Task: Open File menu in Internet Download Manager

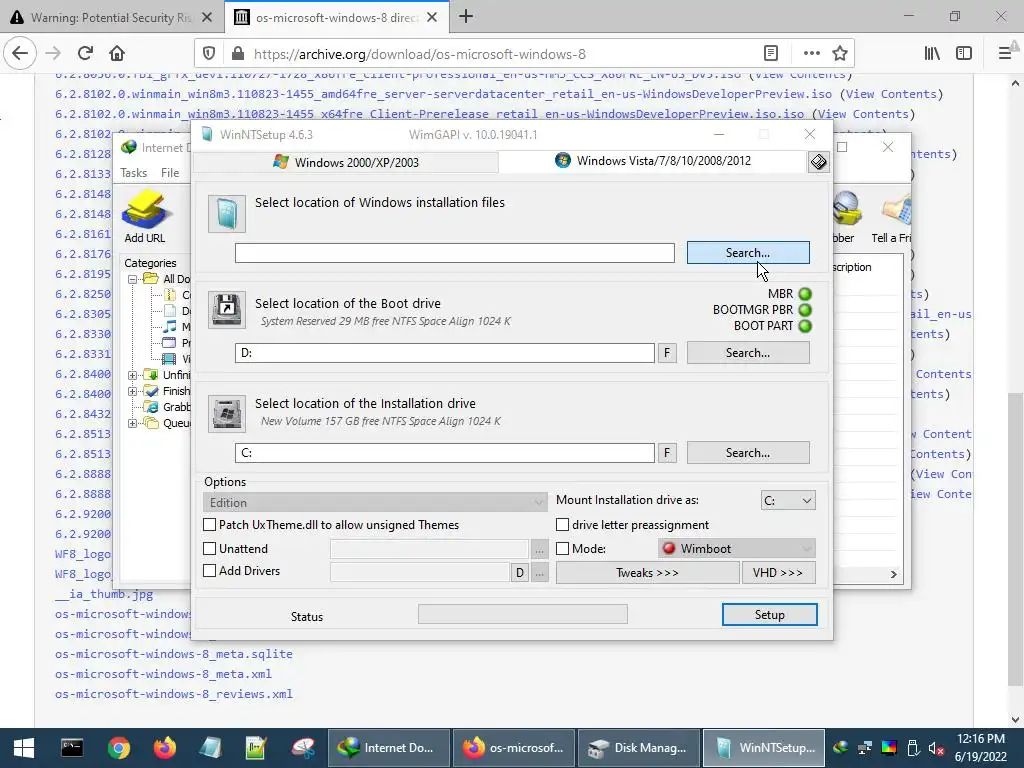Action: coord(170,172)
